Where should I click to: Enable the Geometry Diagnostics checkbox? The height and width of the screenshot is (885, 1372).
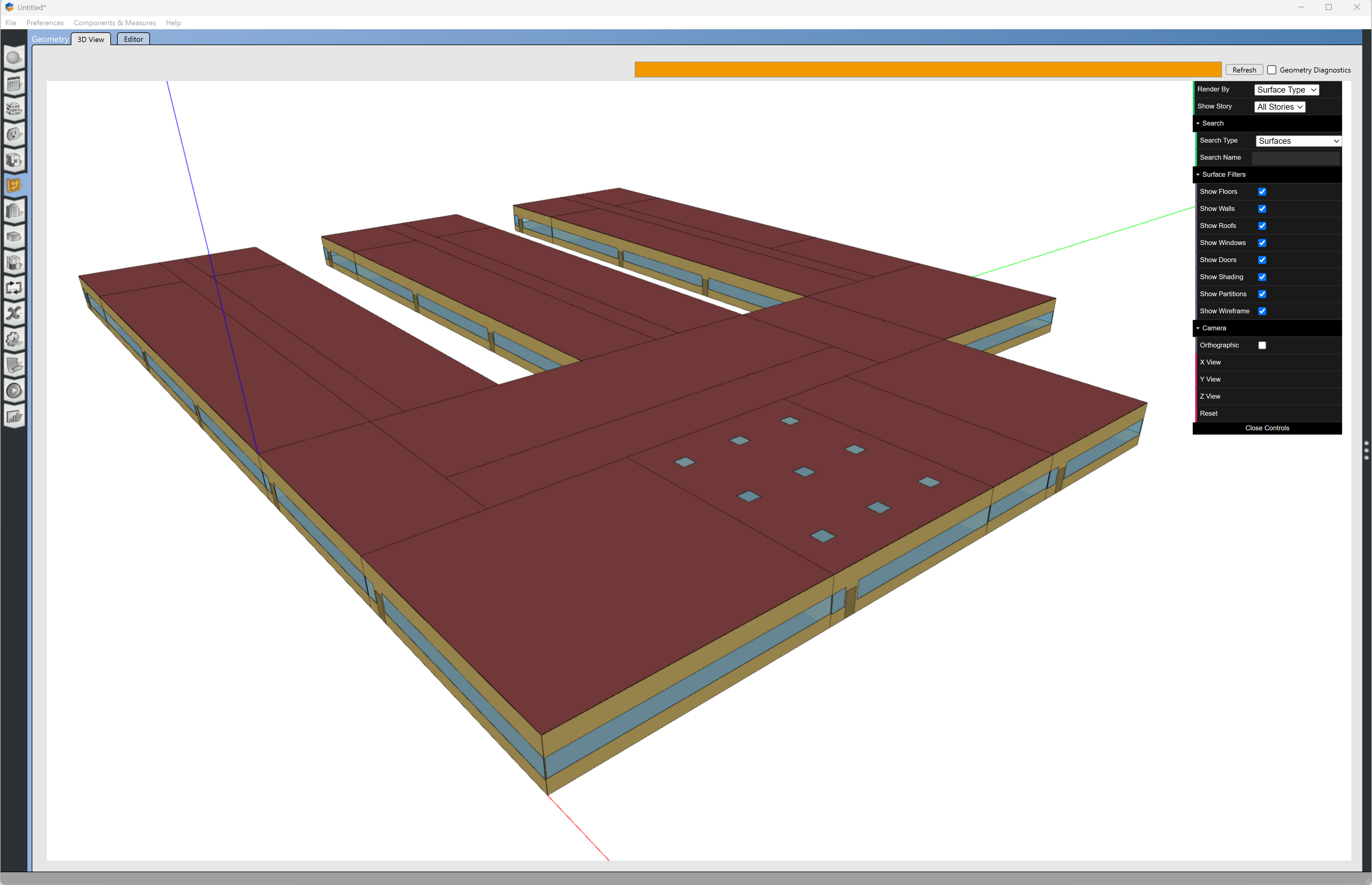pyautogui.click(x=1272, y=70)
